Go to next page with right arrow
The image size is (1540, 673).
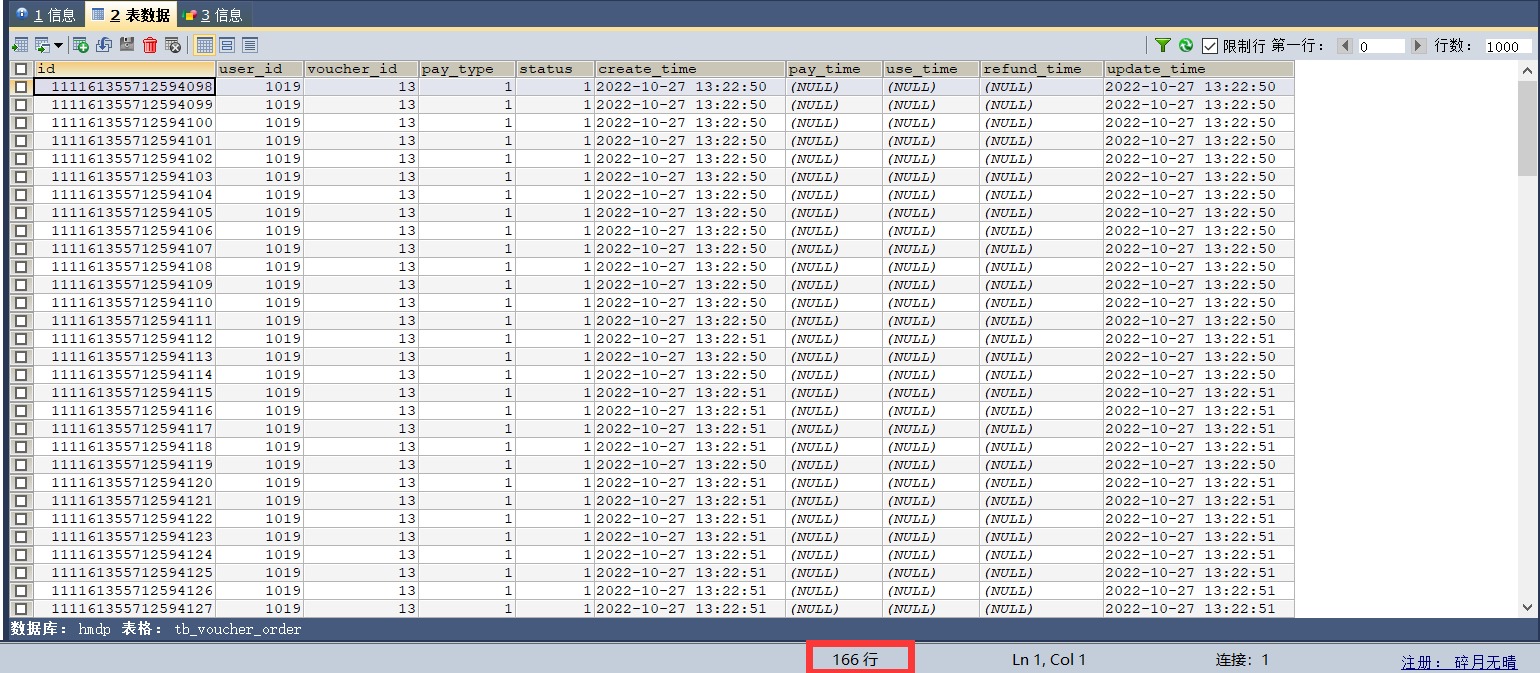(1418, 46)
